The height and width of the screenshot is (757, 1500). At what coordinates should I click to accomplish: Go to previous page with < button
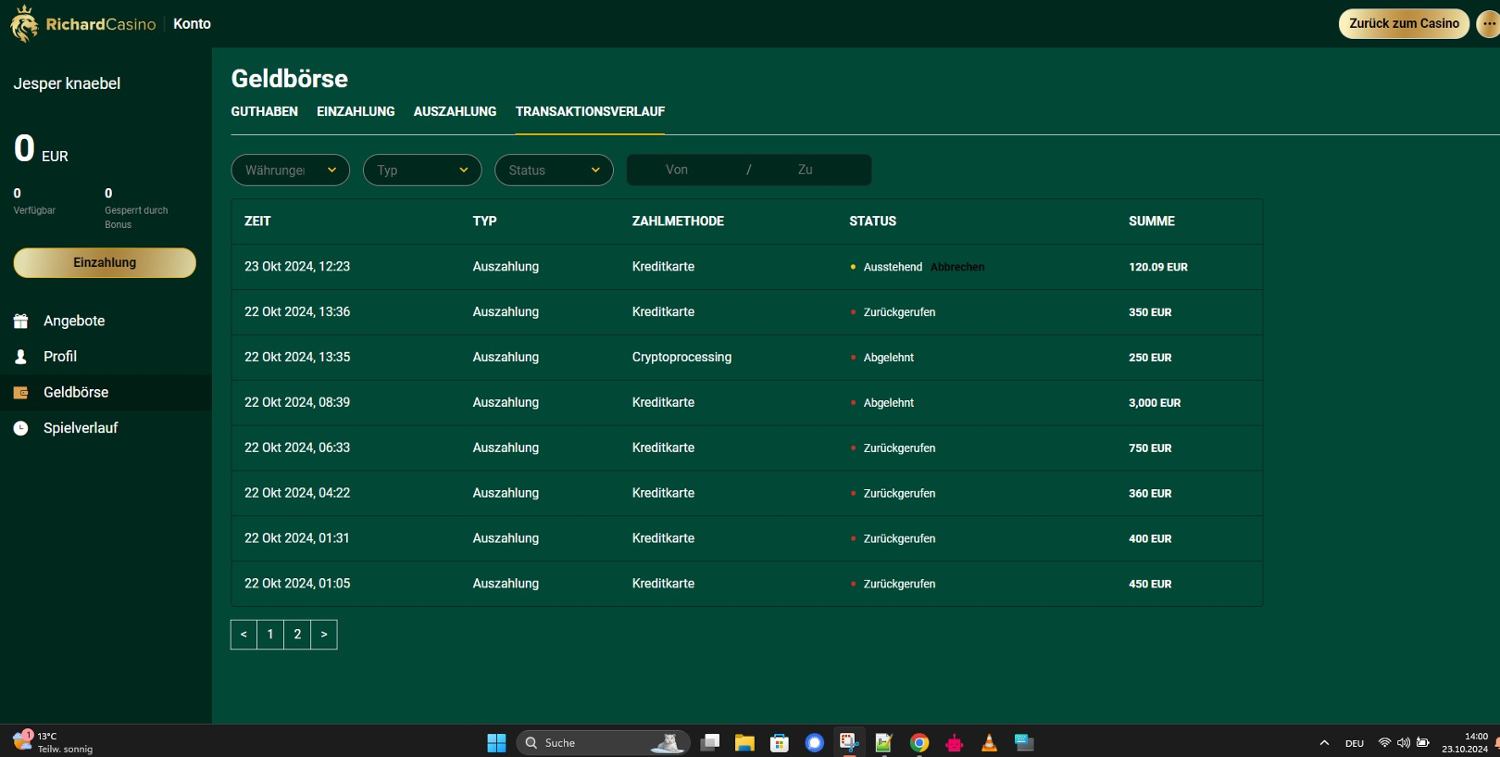coord(244,635)
